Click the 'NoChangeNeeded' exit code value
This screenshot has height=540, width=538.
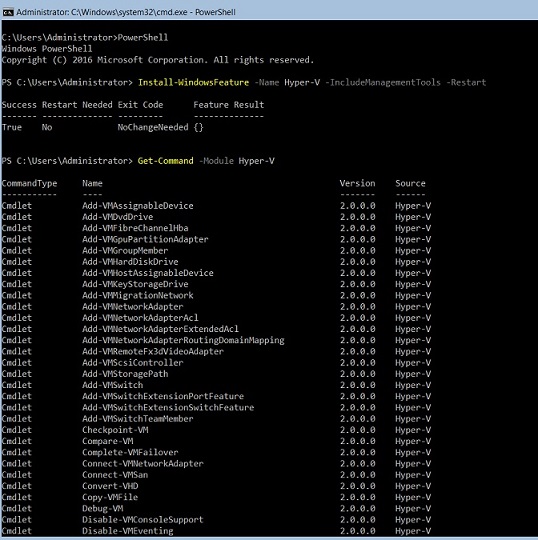[x=153, y=127]
